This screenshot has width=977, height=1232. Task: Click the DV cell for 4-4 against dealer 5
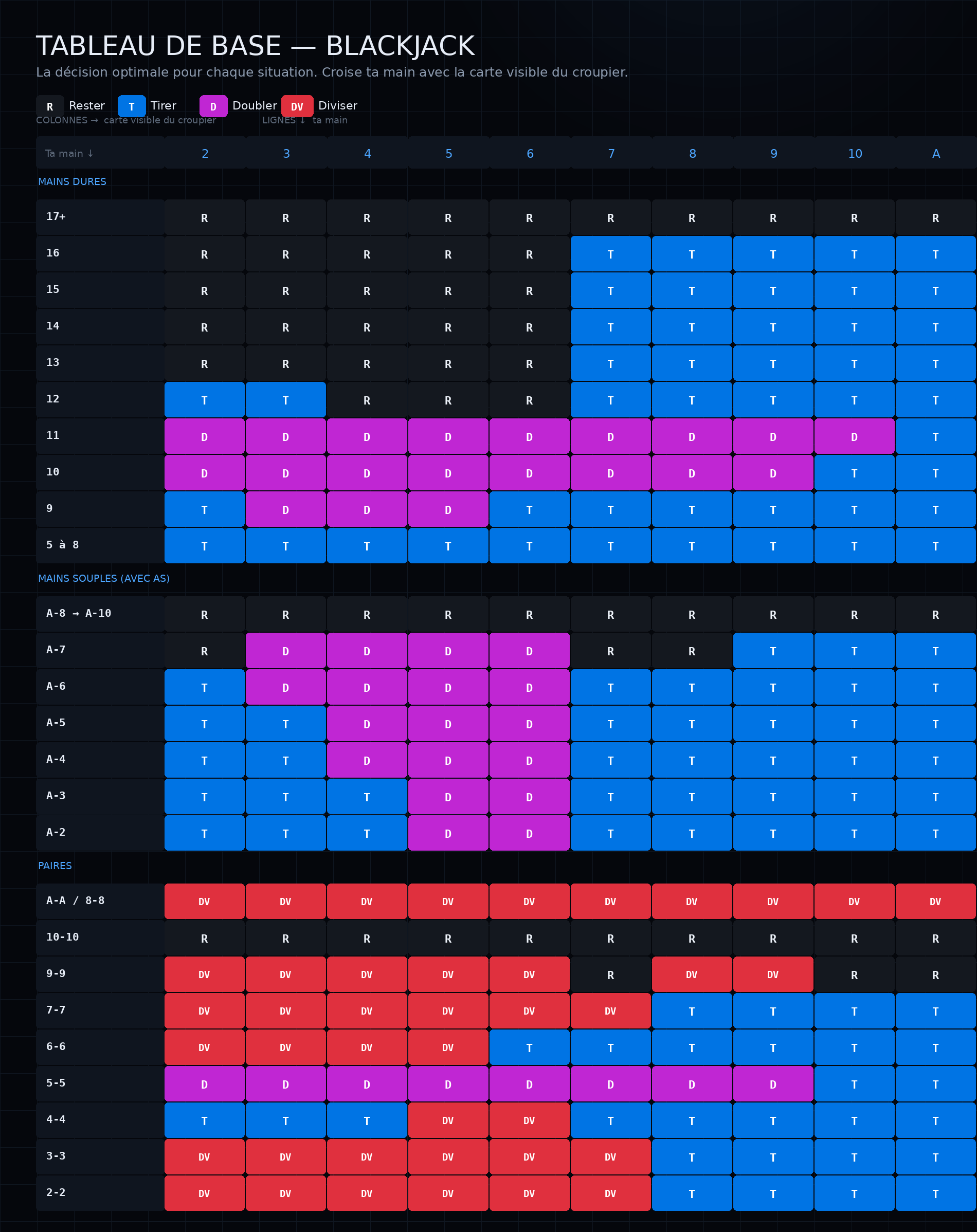[x=448, y=1120]
